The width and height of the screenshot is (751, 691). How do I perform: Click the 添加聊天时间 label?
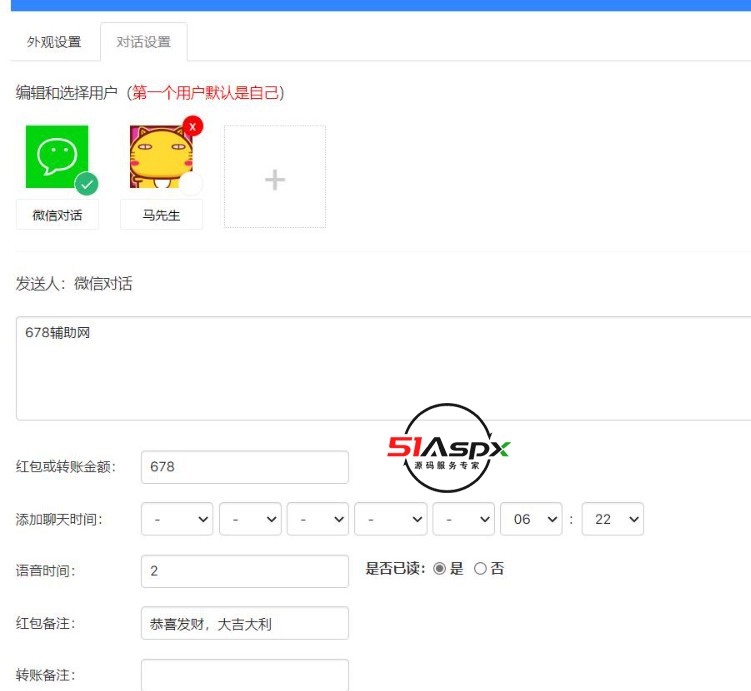click(x=59, y=519)
